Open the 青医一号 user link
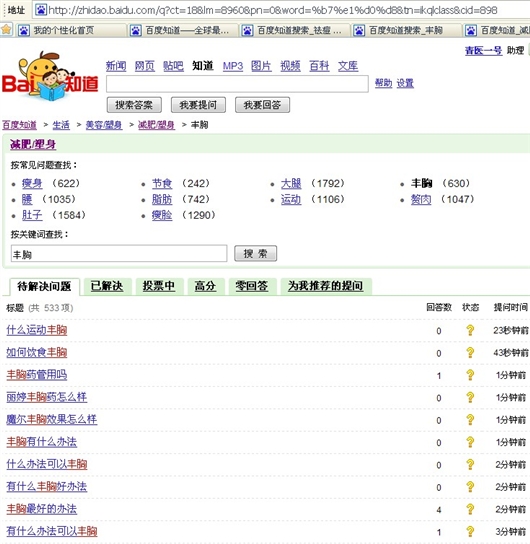The width and height of the screenshot is (530, 544). click(484, 51)
